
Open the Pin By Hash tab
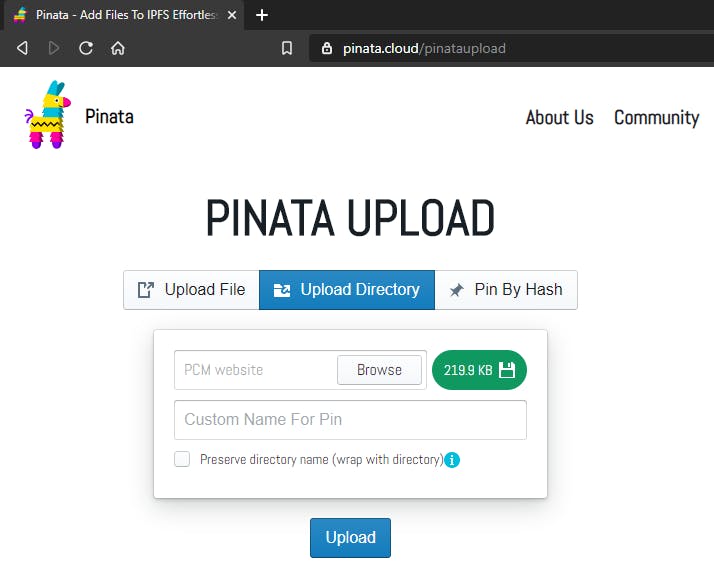click(506, 290)
